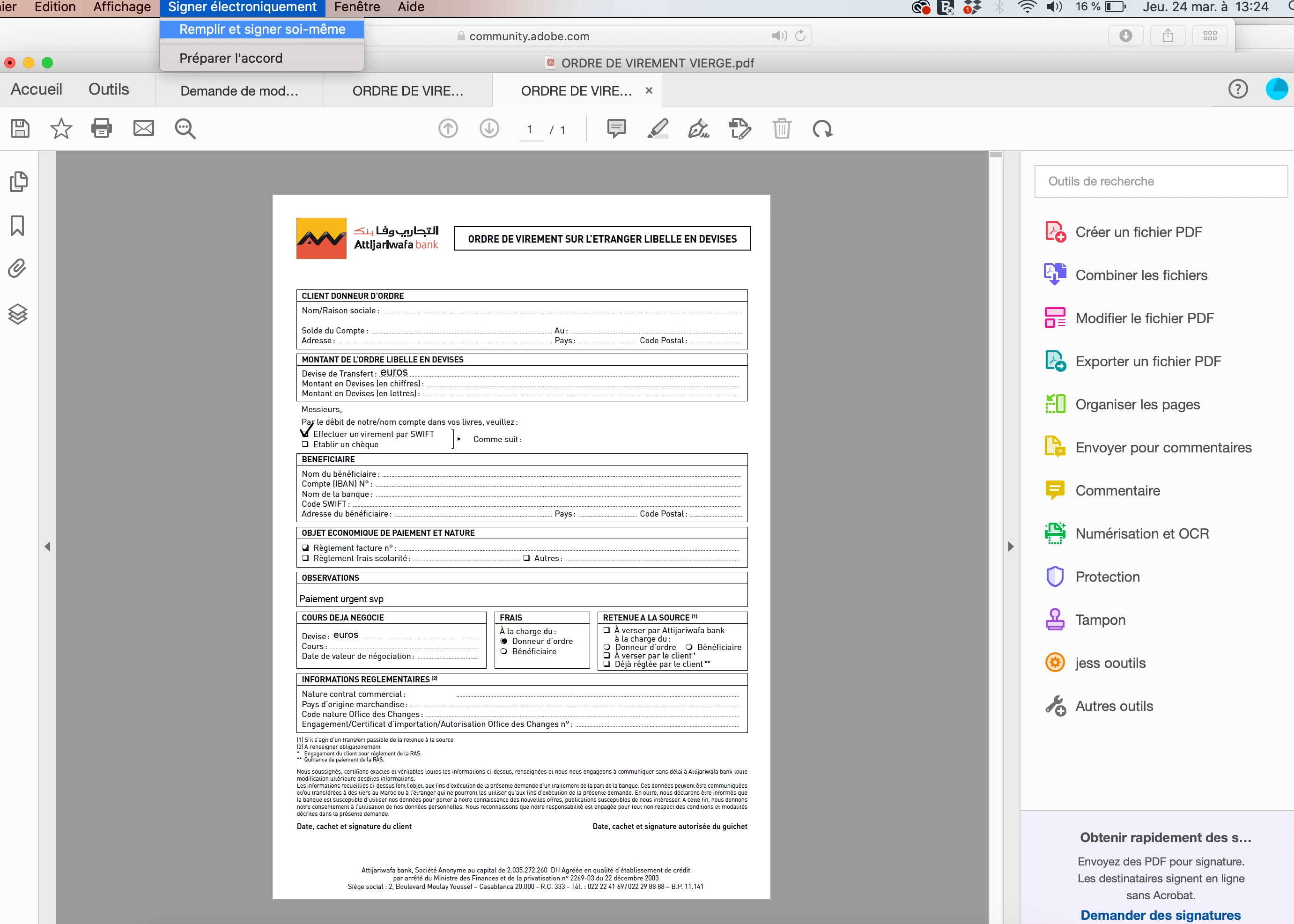
Task: Click the Outils de recherche field
Action: (1160, 182)
